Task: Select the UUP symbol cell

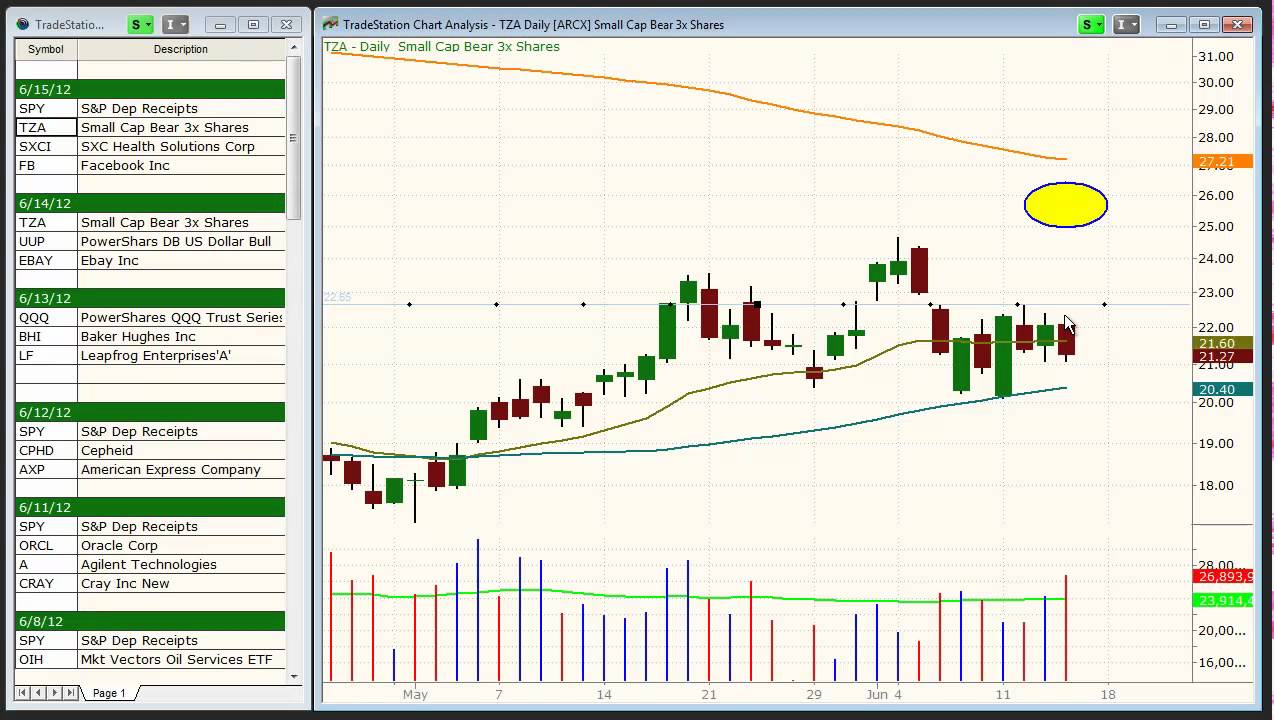Action: pyautogui.click(x=46, y=241)
